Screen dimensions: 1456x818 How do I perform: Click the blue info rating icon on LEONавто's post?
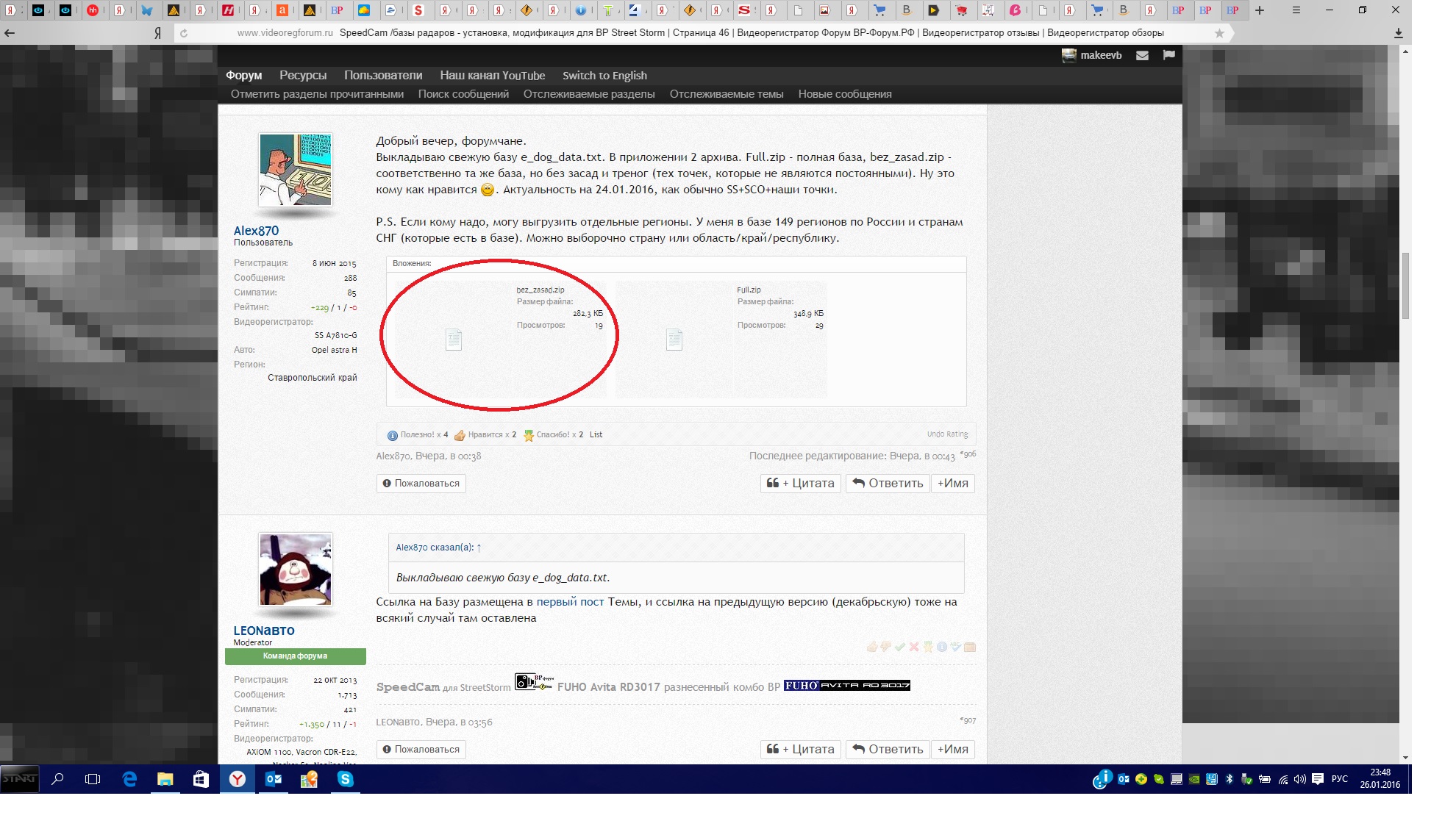(942, 647)
